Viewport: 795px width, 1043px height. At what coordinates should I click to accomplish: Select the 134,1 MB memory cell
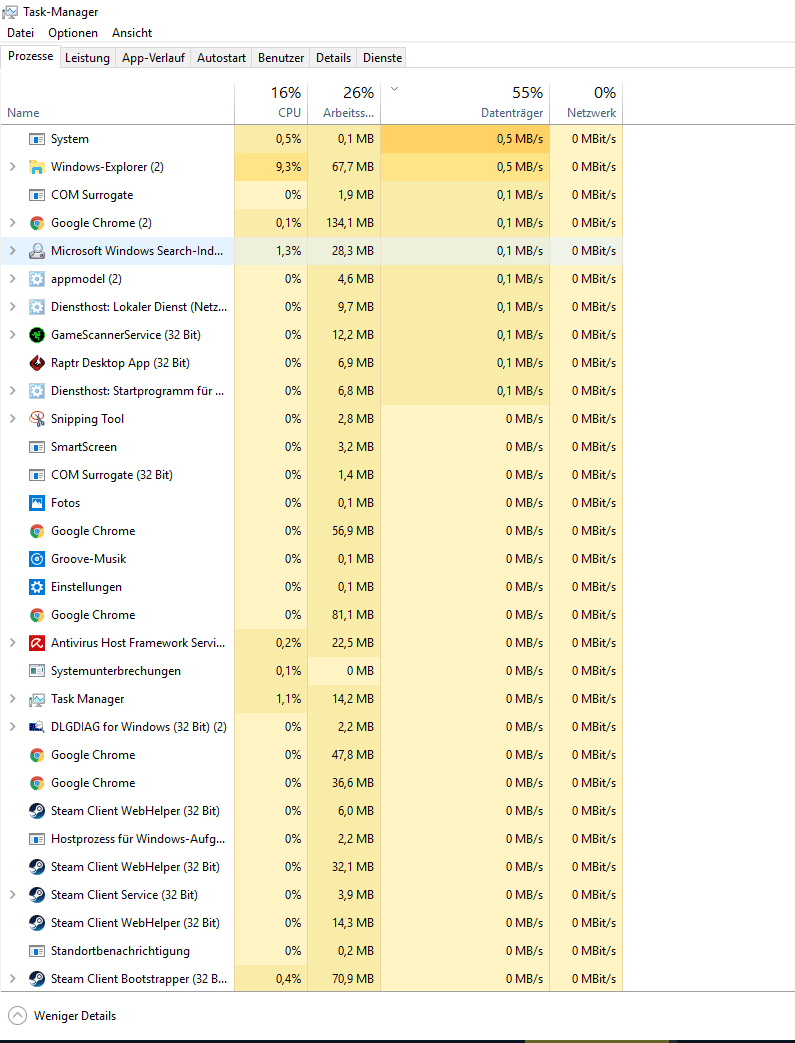click(344, 223)
